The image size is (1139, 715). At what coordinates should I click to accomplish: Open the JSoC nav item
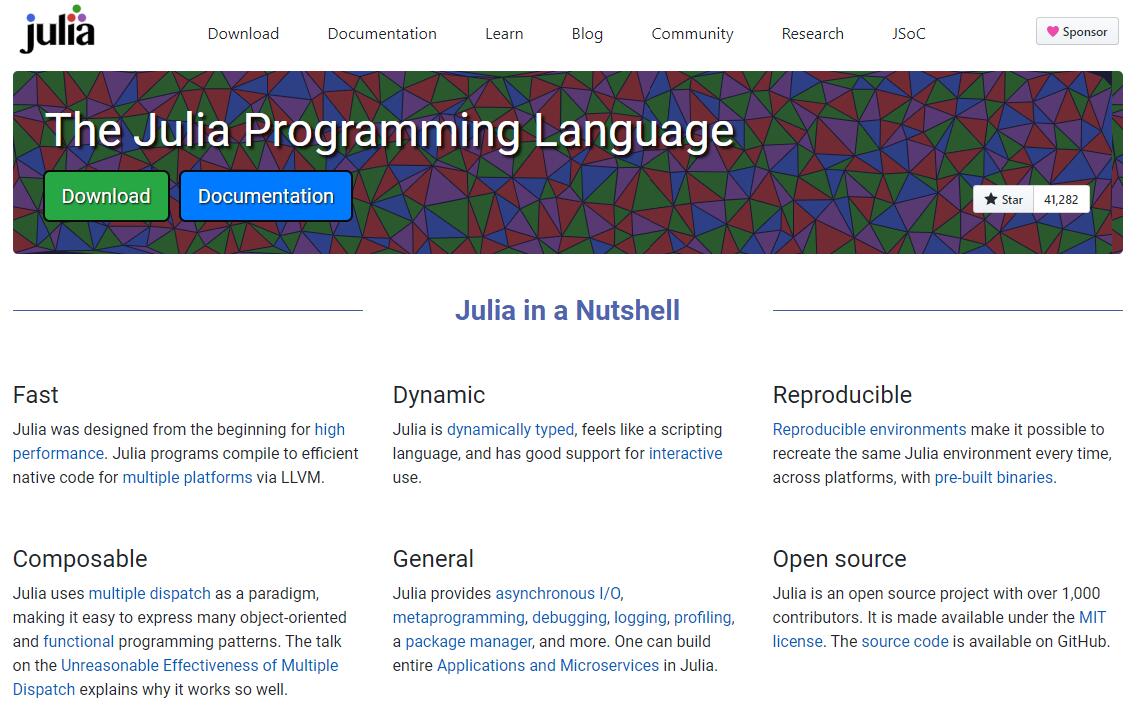point(908,33)
